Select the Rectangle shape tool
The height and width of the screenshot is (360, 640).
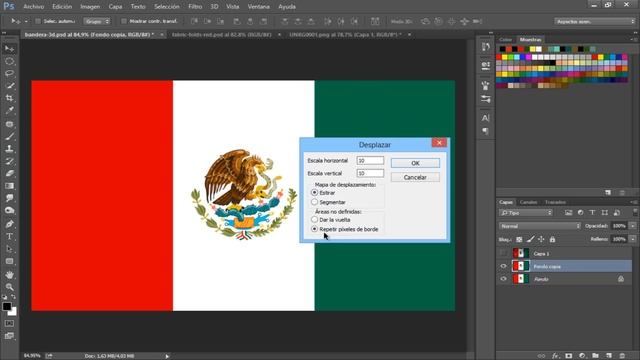pyautogui.click(x=9, y=261)
